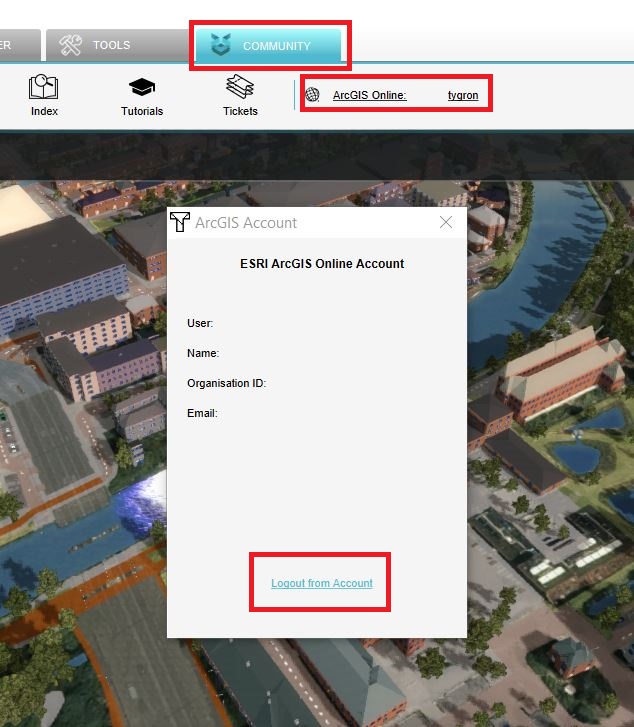Select the partially visible leftmost ribbon tab
The image size is (634, 727).
(18, 45)
